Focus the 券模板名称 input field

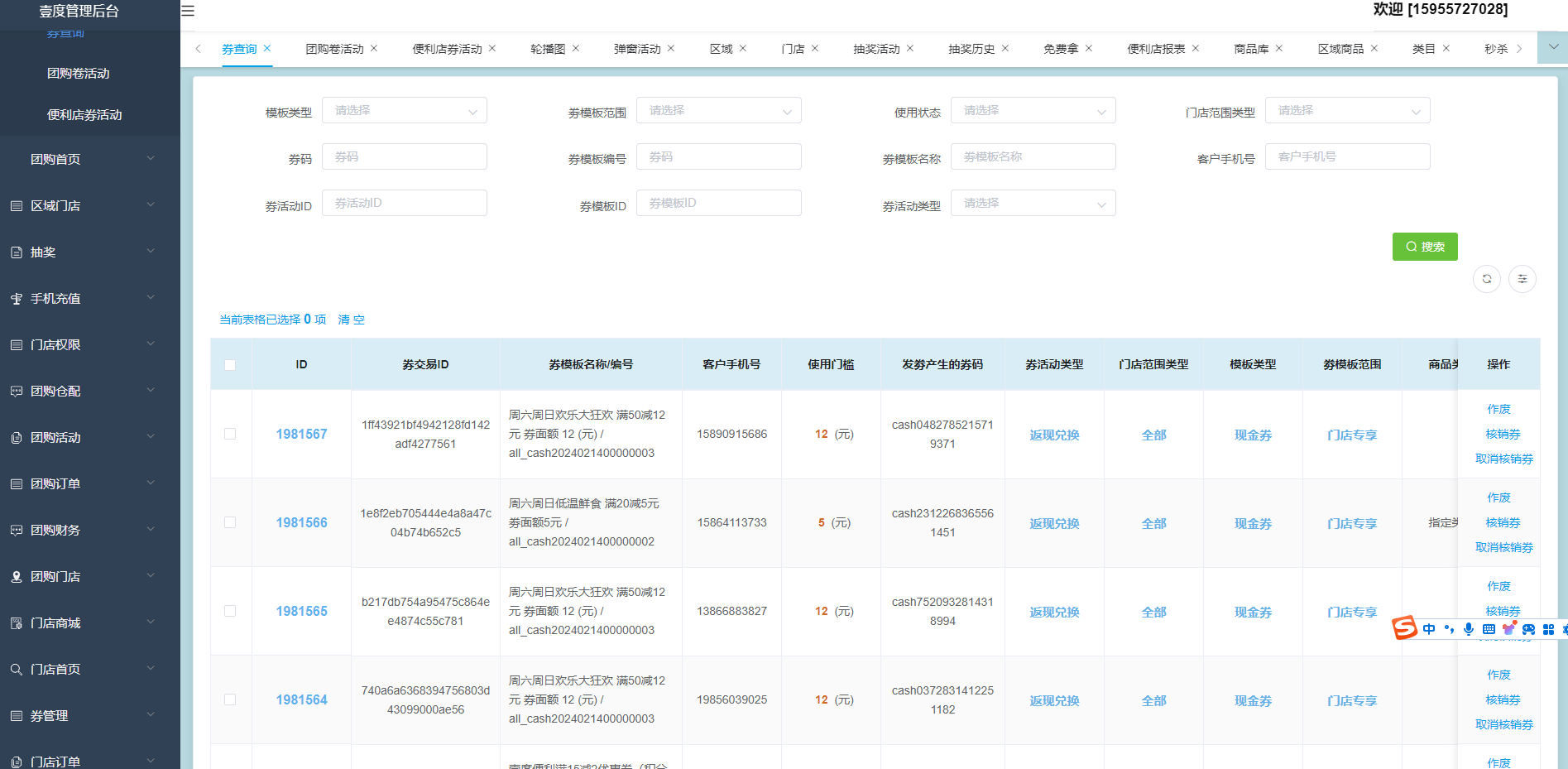click(1033, 156)
